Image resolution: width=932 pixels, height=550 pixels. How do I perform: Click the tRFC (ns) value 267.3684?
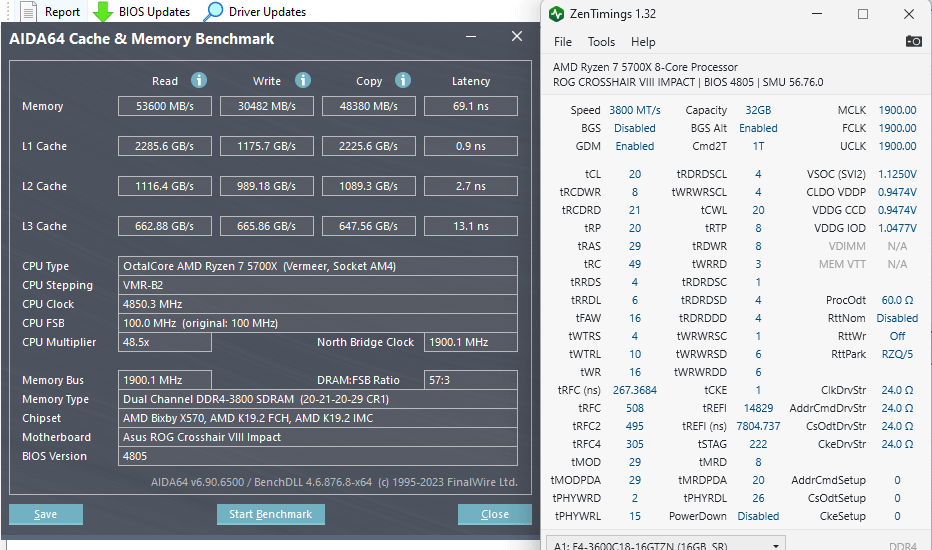(635, 390)
